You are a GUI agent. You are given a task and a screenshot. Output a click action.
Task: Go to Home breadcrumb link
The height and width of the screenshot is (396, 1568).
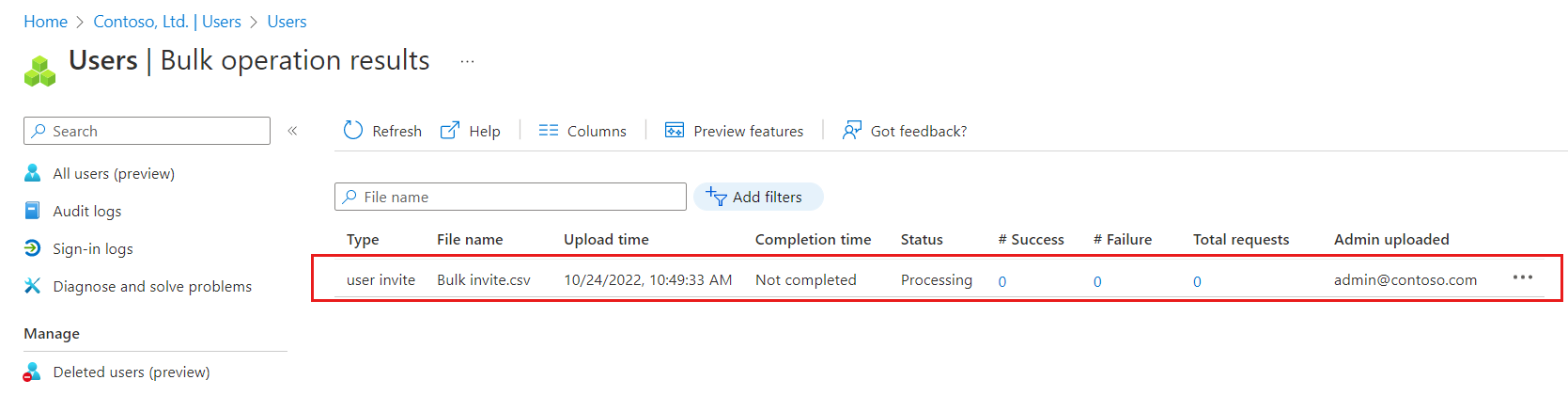point(45,22)
